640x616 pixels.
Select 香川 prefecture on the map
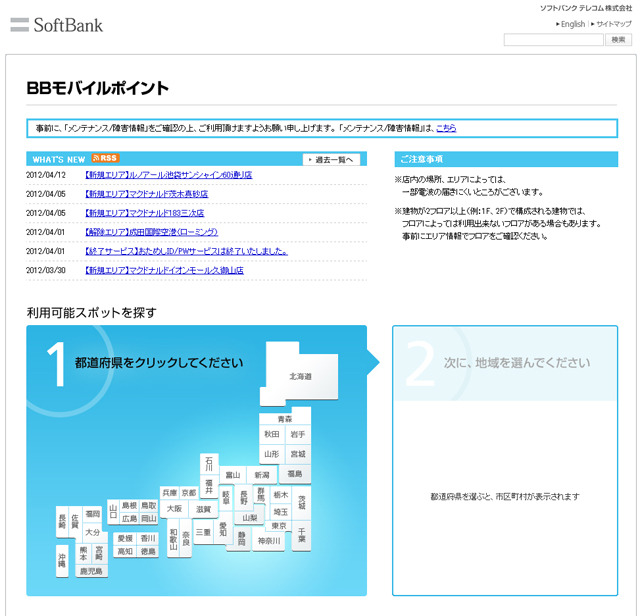click(148, 538)
